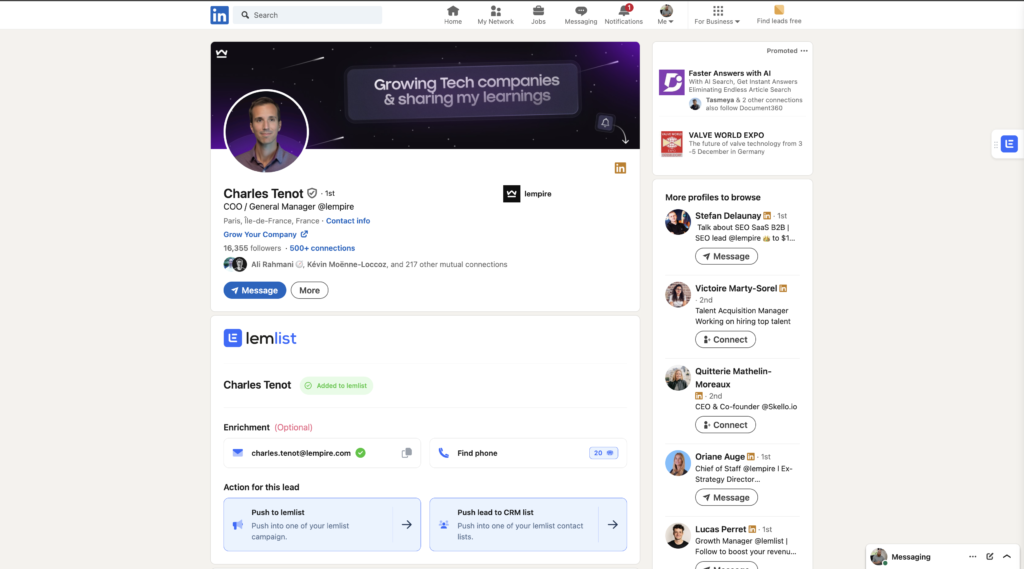Open the Messaging overlay options menu
Viewport: 1024px width, 569px height.
point(972,557)
